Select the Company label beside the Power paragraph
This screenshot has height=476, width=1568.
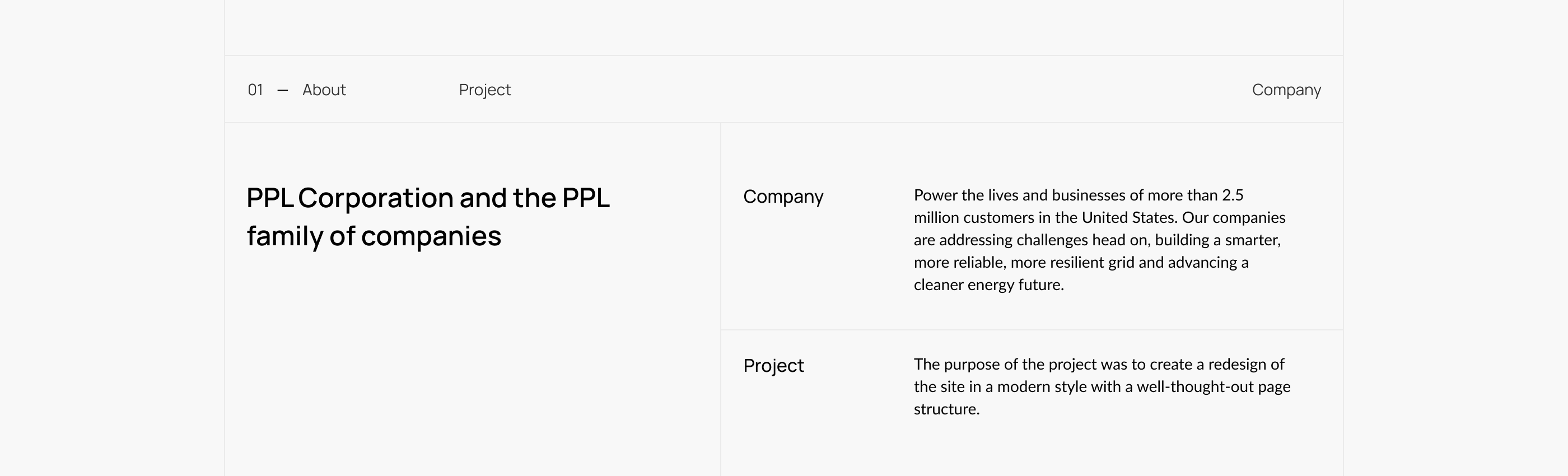[x=783, y=197]
